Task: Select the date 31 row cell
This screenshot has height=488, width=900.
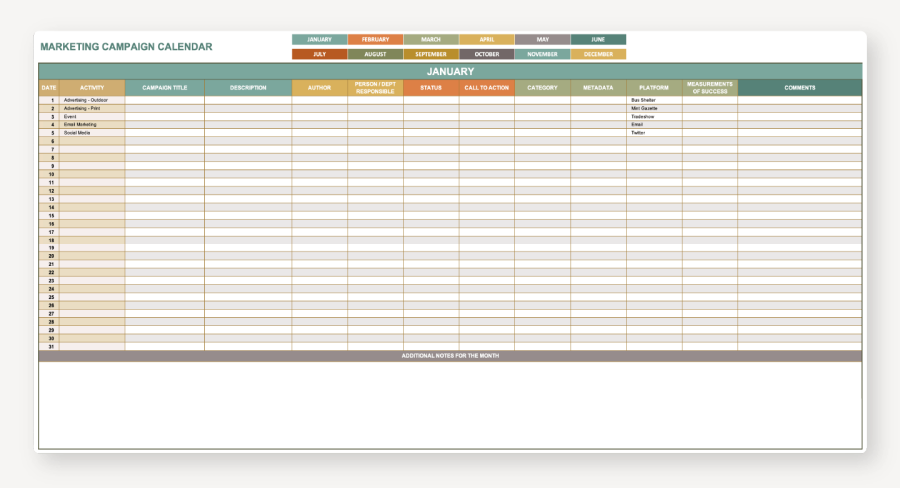Action: pos(49,346)
